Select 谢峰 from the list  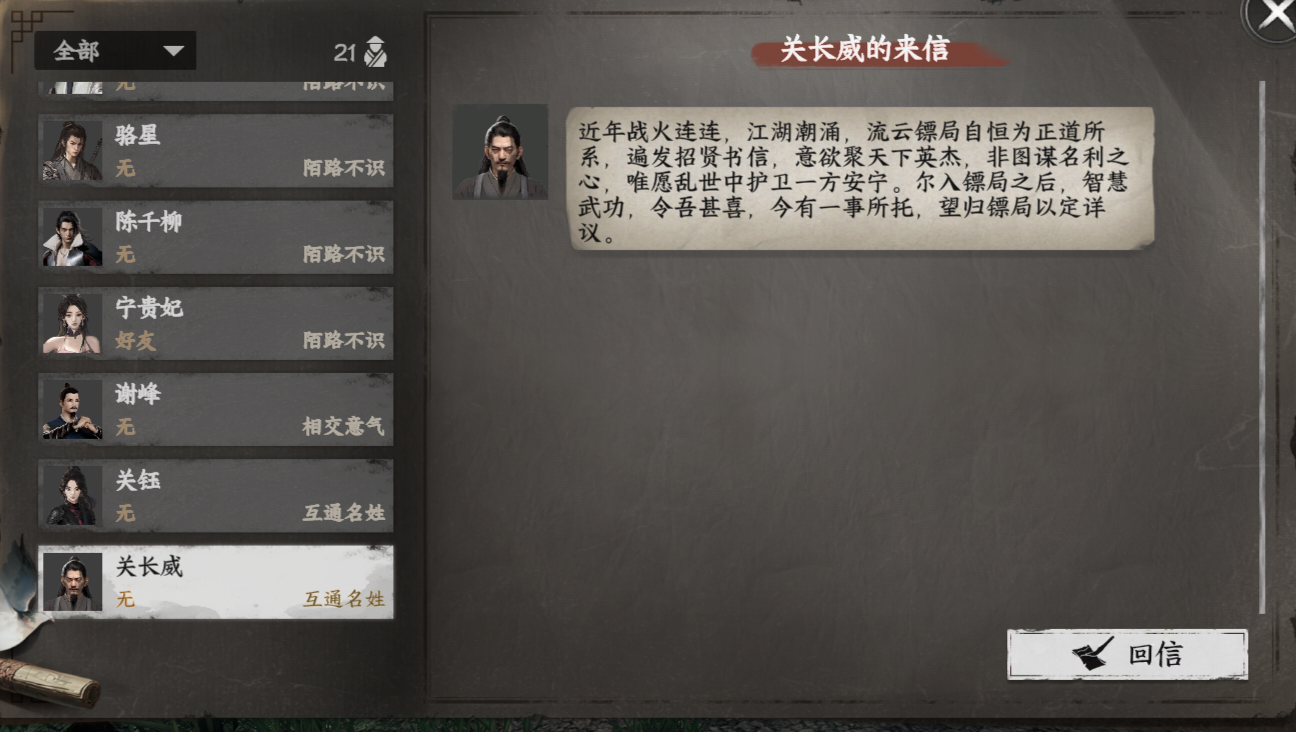(216, 409)
